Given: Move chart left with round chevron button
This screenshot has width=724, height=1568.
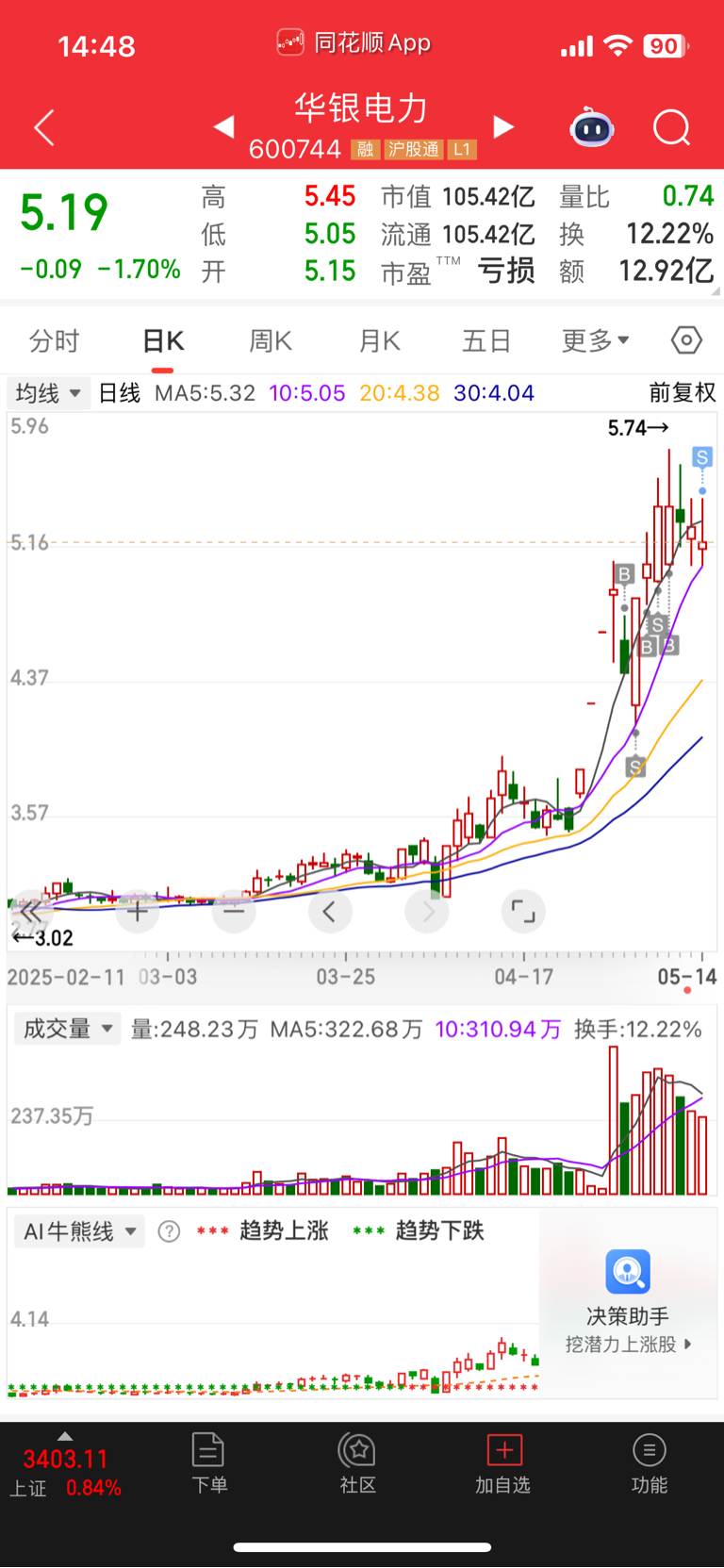Looking at the screenshot, I should [330, 911].
